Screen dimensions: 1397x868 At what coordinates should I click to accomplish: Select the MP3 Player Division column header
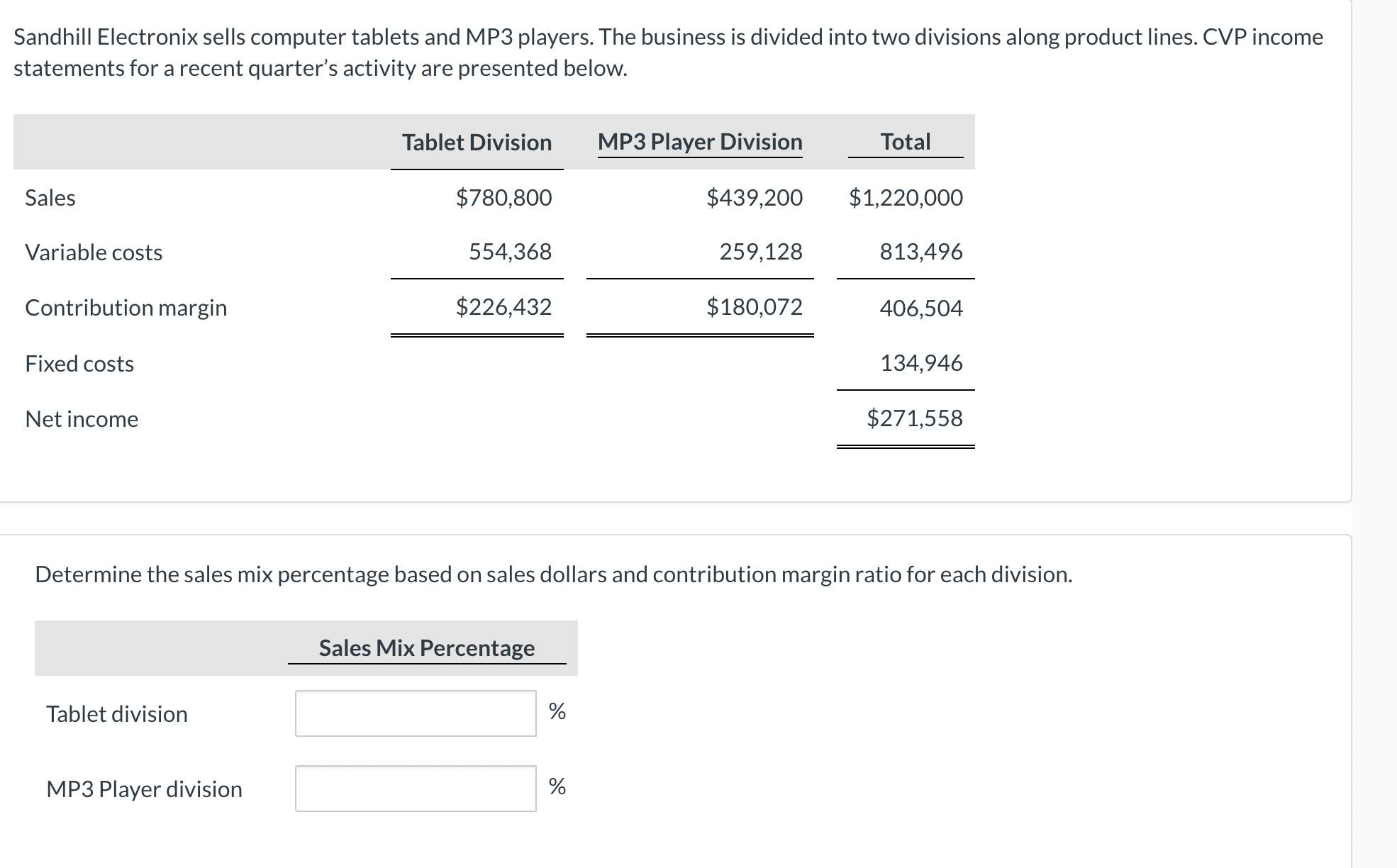[x=700, y=142]
